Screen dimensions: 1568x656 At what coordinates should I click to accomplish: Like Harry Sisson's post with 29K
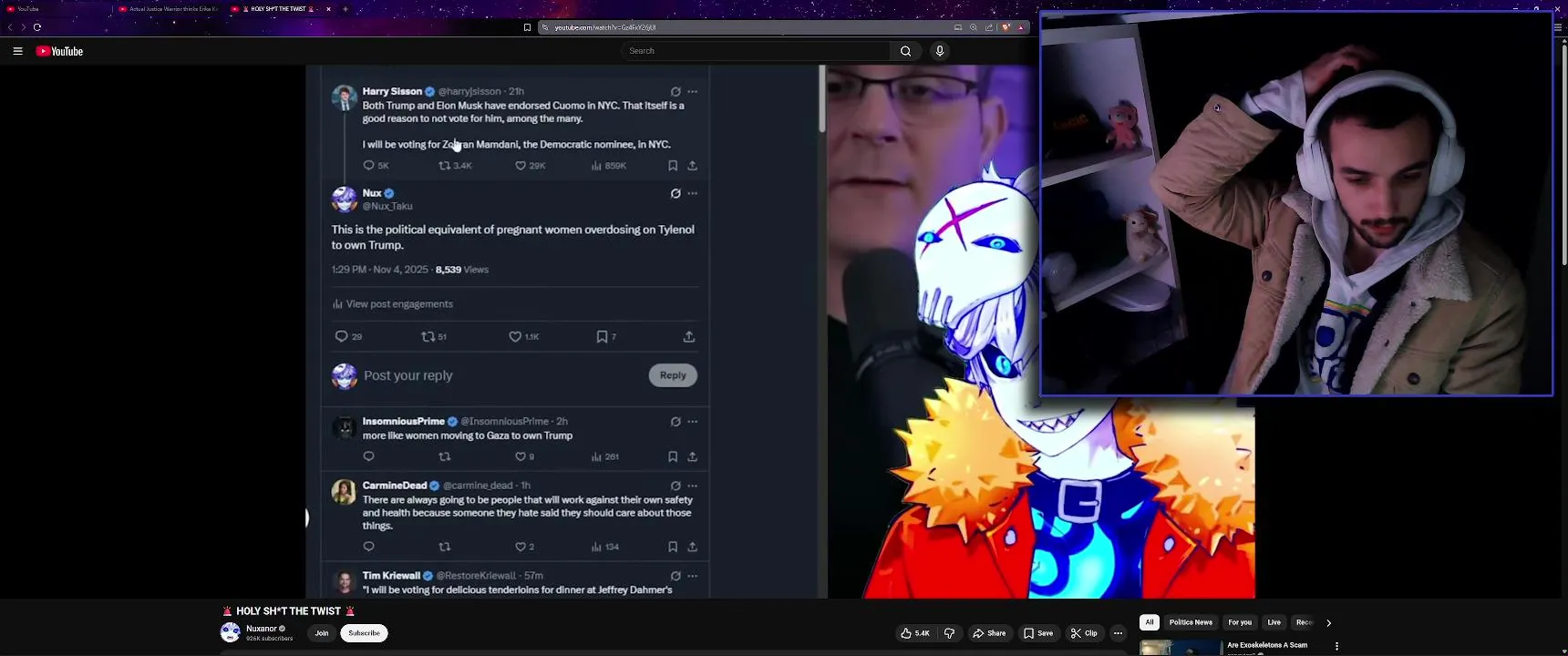click(530, 166)
